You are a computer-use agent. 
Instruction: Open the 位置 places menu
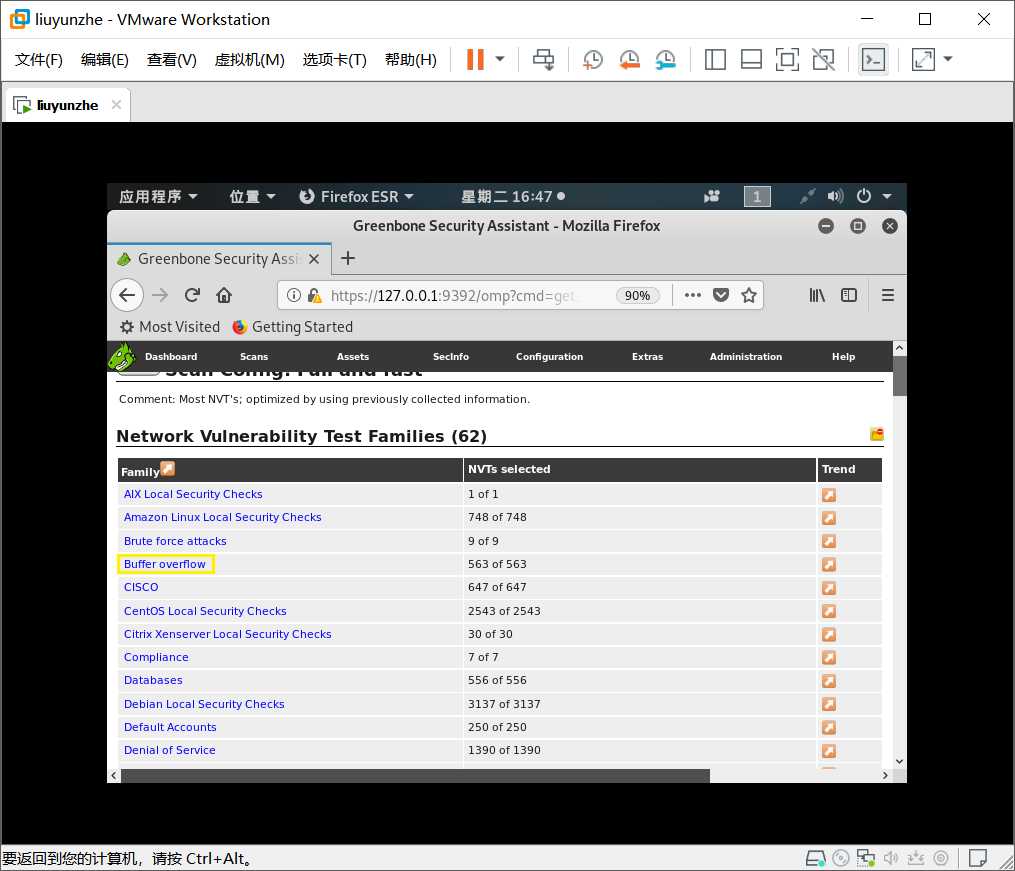(x=252, y=196)
